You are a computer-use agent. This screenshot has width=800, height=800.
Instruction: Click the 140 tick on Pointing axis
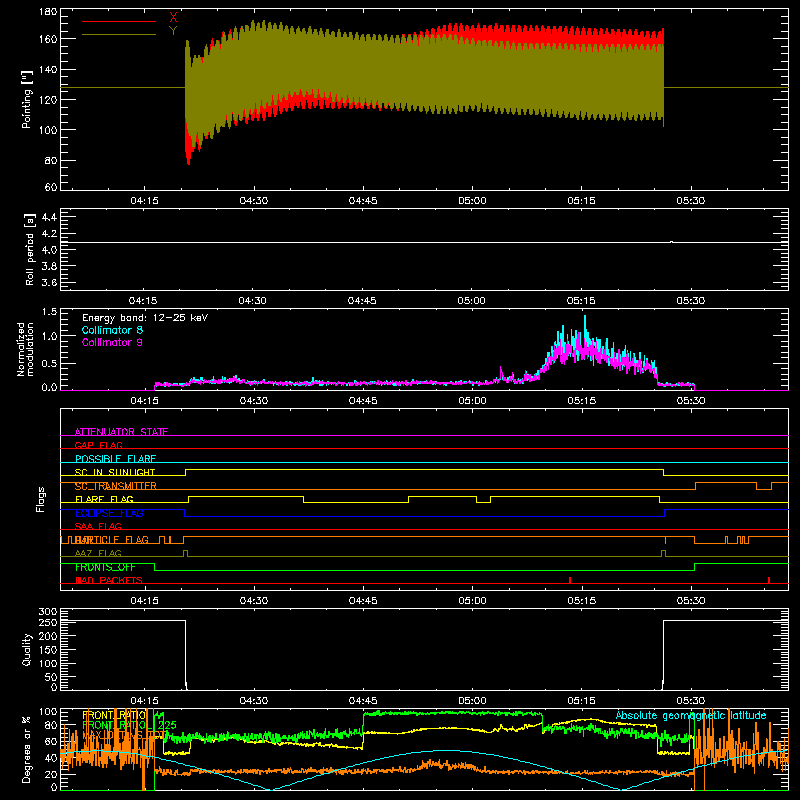click(x=47, y=69)
